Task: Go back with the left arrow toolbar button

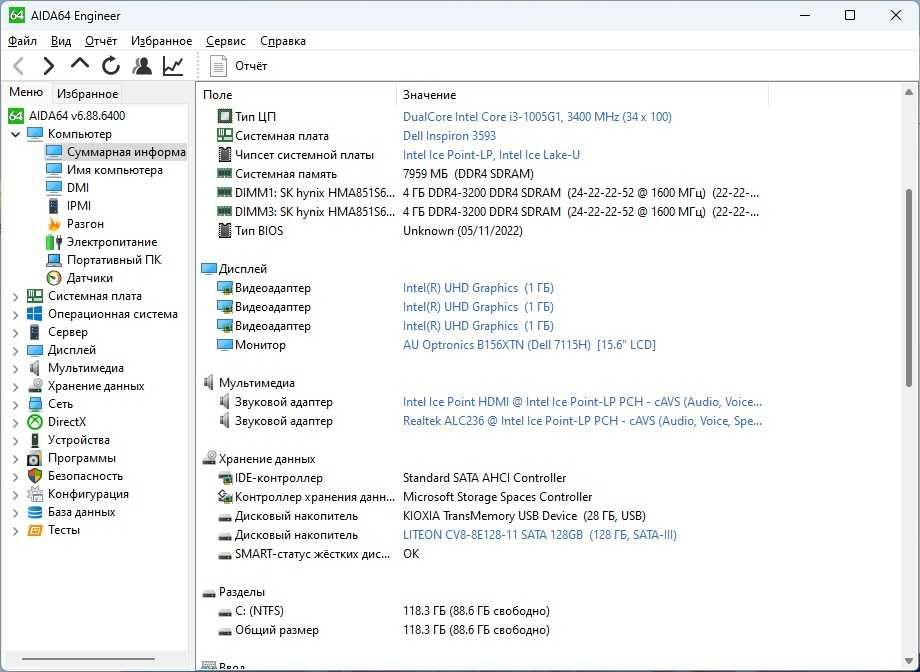Action: tap(18, 66)
